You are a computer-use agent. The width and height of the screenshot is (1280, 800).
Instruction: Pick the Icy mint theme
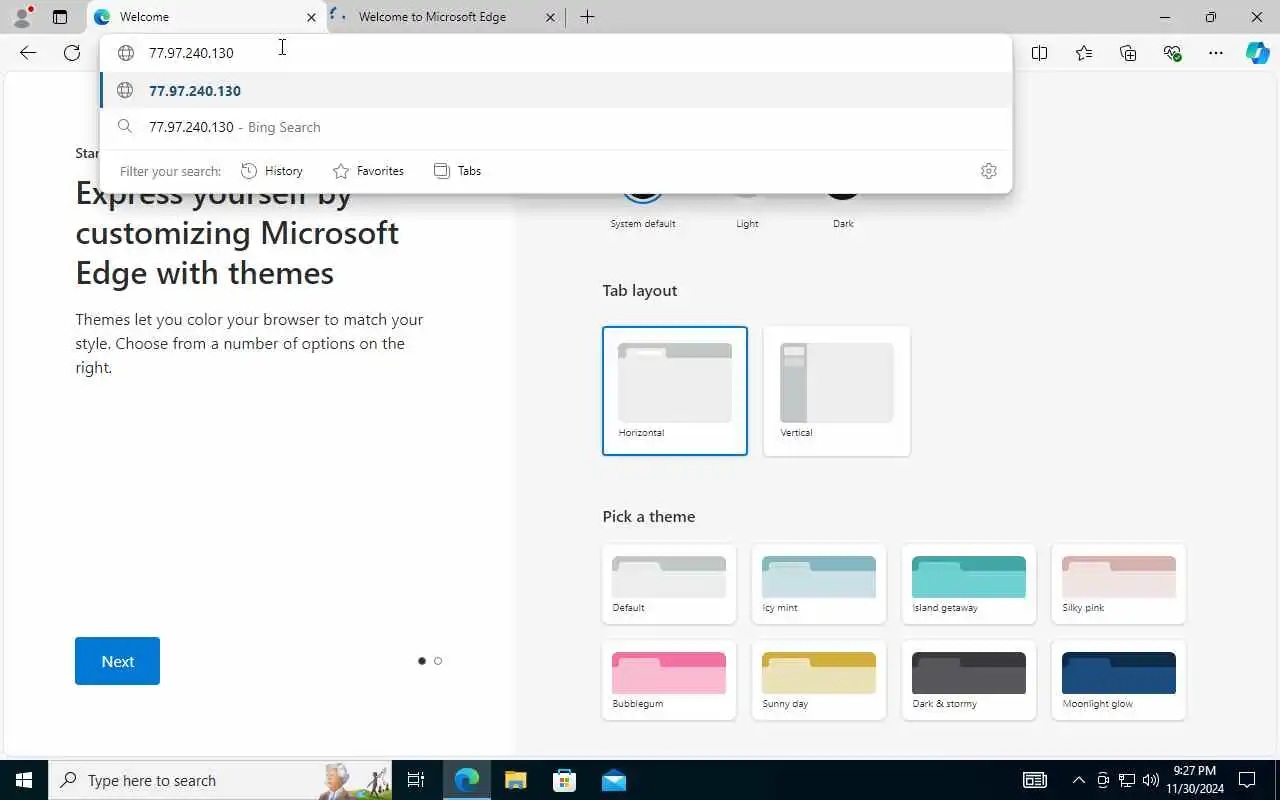[x=819, y=584]
